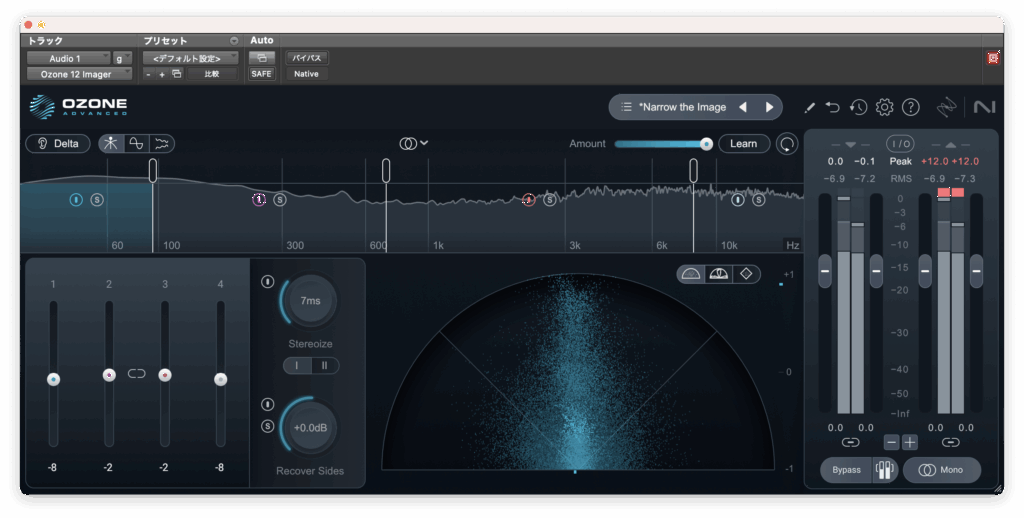
Task: Expand the stereo channel mode chevron dropdown
Action: [424, 143]
